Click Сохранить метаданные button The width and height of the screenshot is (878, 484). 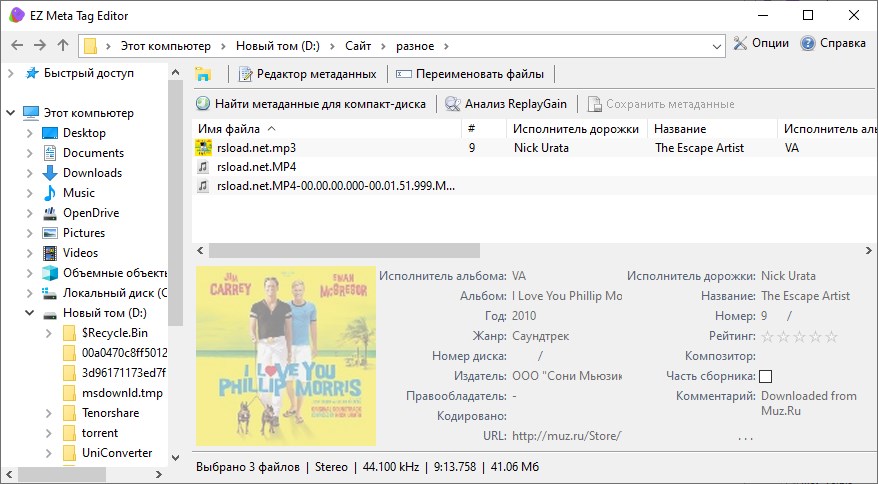(661, 104)
